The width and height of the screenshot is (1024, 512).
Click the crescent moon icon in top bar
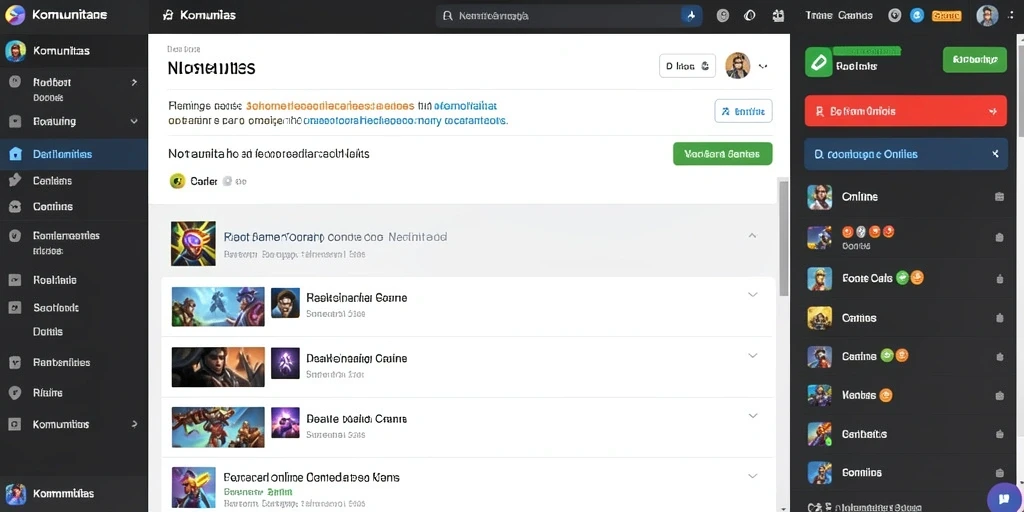click(x=750, y=16)
